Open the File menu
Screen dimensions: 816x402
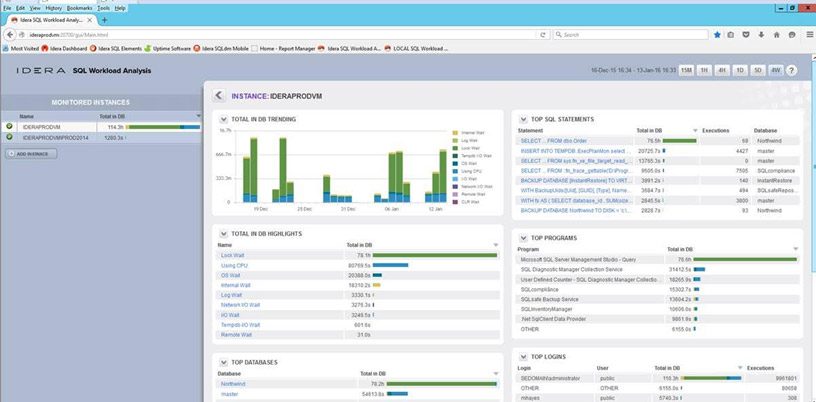click(7, 8)
